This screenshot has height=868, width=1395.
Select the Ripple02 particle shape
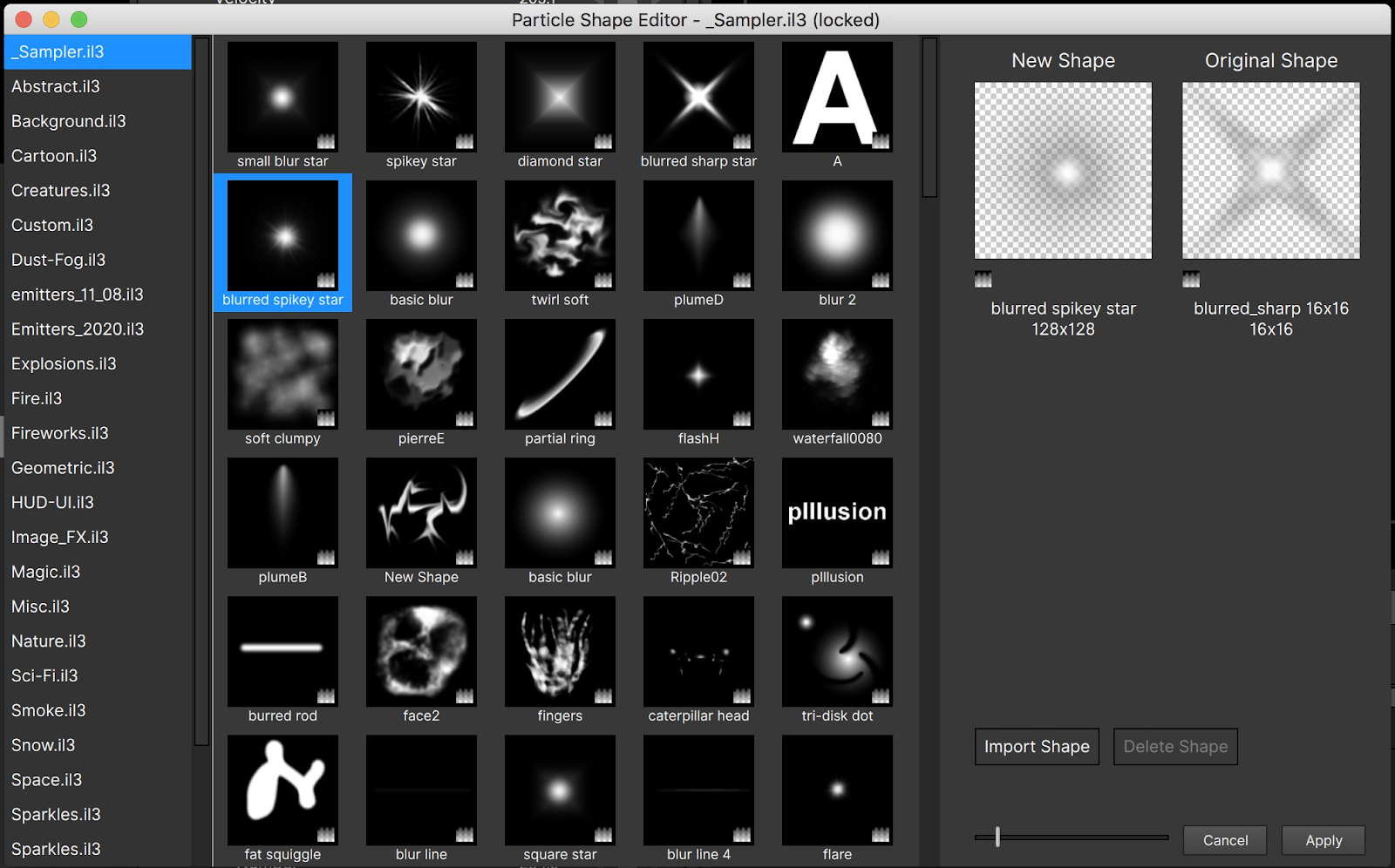(698, 513)
